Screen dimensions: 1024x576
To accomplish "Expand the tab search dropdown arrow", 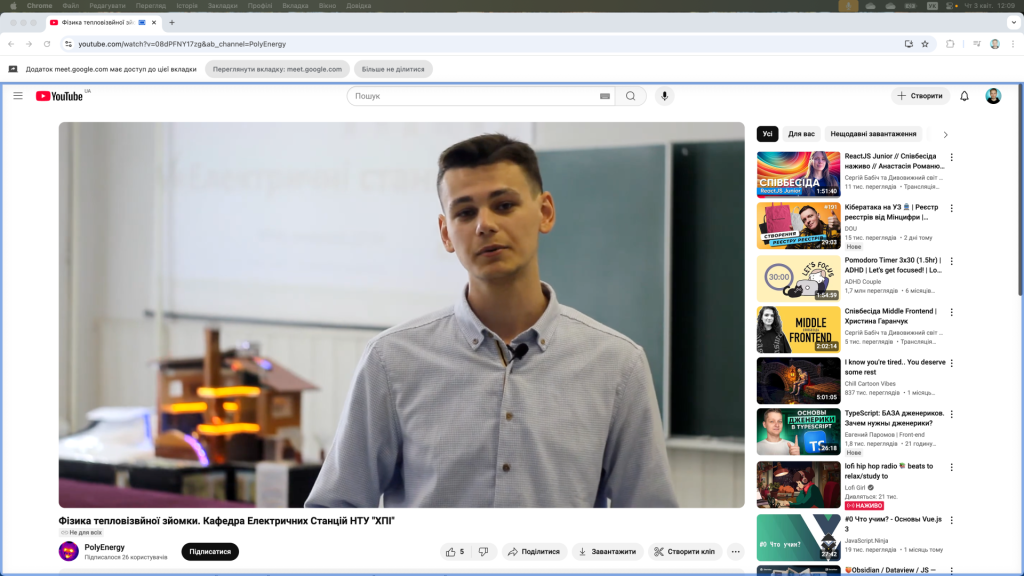I will [1013, 22].
